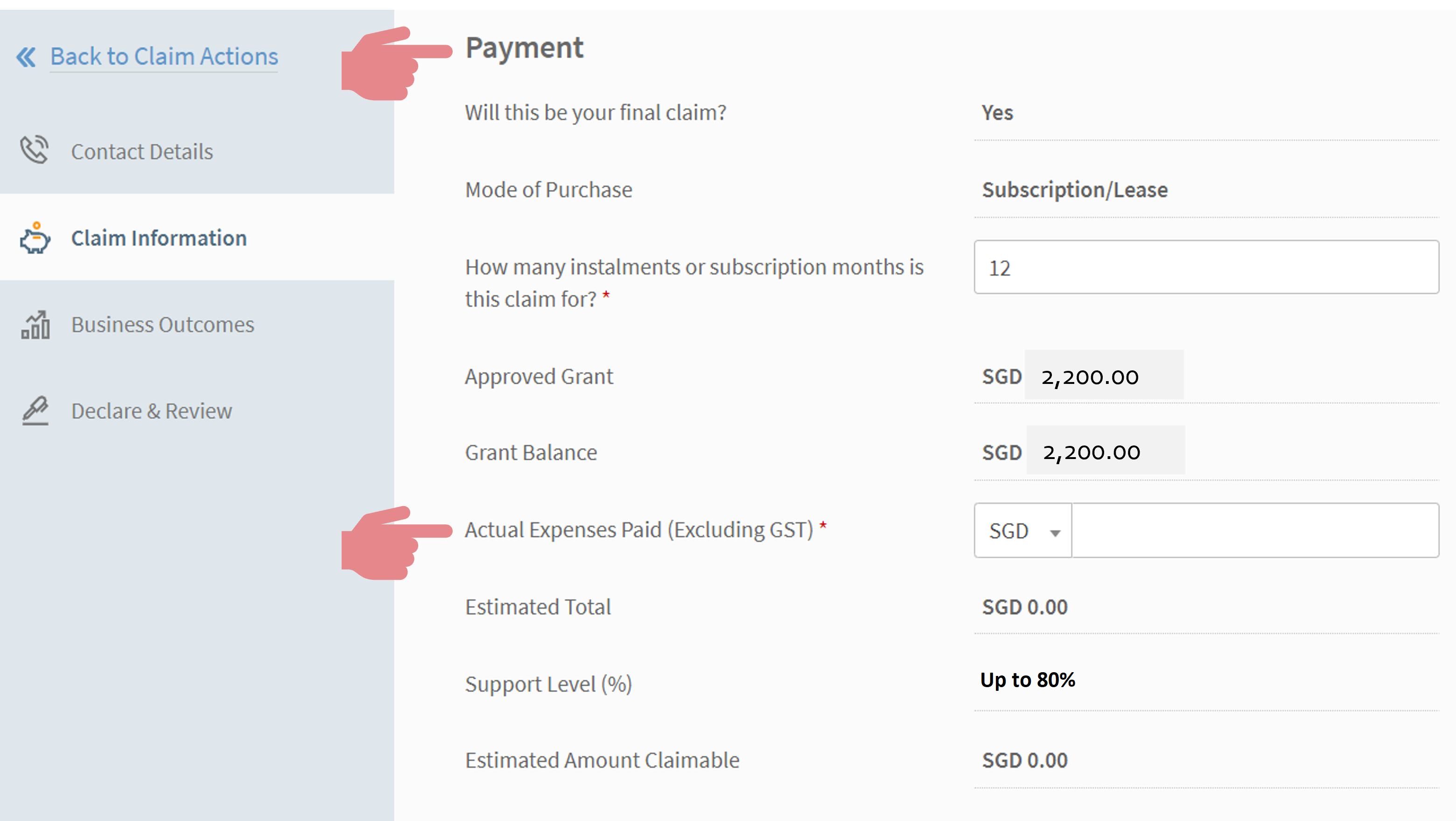The height and width of the screenshot is (821, 1456).
Task: Open the Contact Details section
Action: [142, 152]
